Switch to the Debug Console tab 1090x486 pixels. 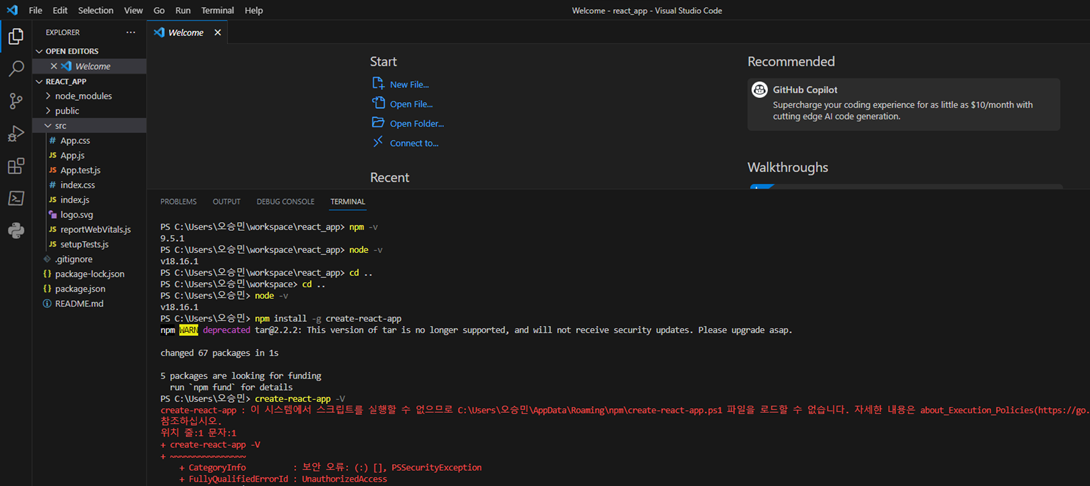coord(285,202)
